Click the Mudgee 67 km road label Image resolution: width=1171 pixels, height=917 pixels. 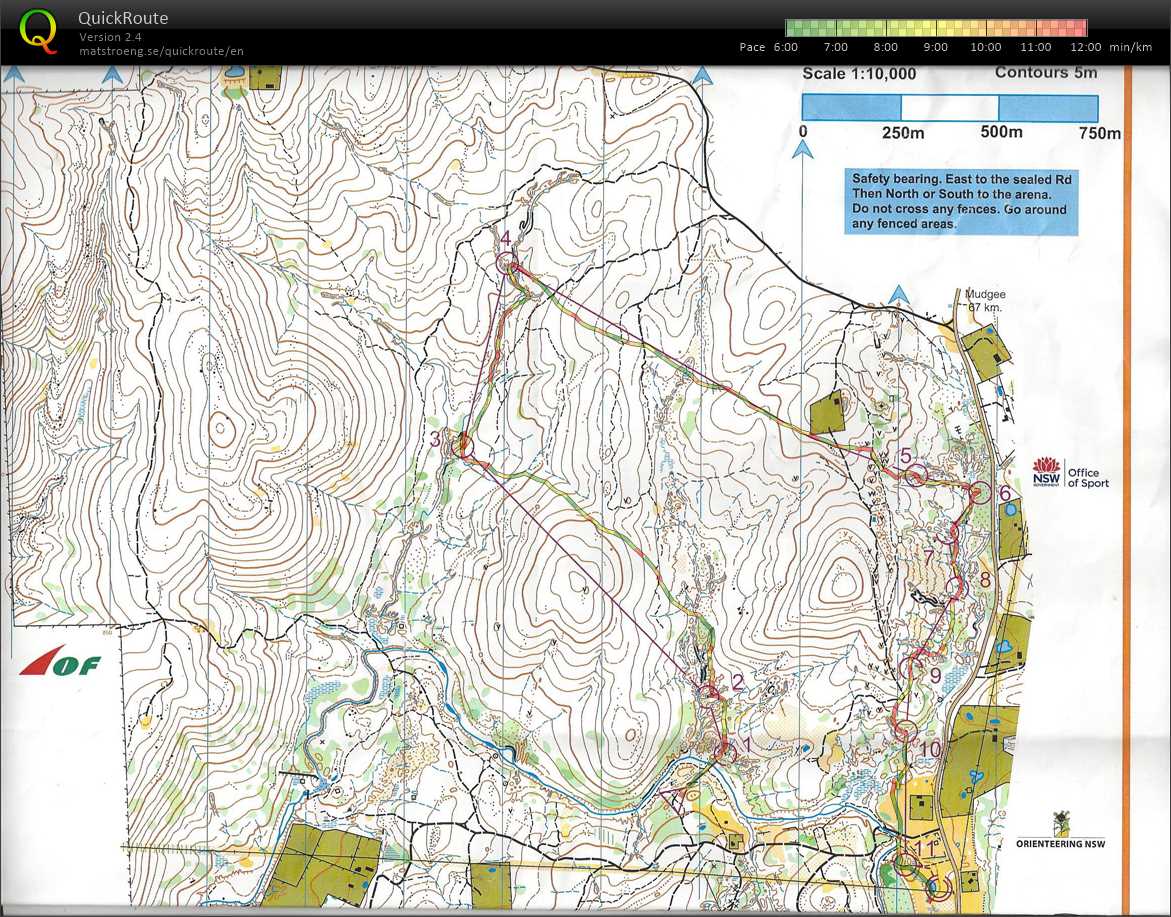(985, 300)
